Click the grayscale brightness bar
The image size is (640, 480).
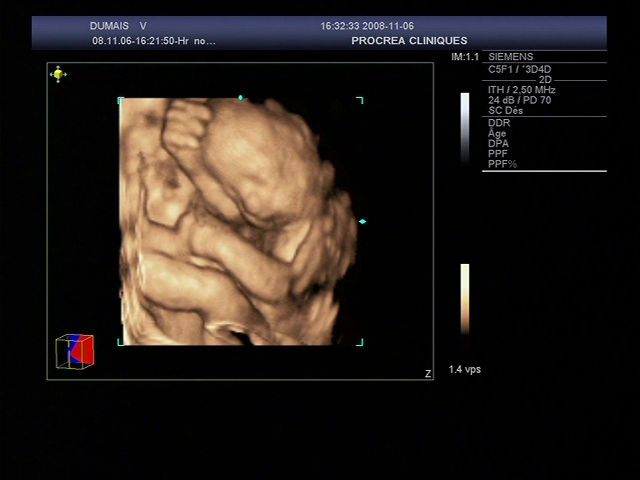[x=465, y=128]
